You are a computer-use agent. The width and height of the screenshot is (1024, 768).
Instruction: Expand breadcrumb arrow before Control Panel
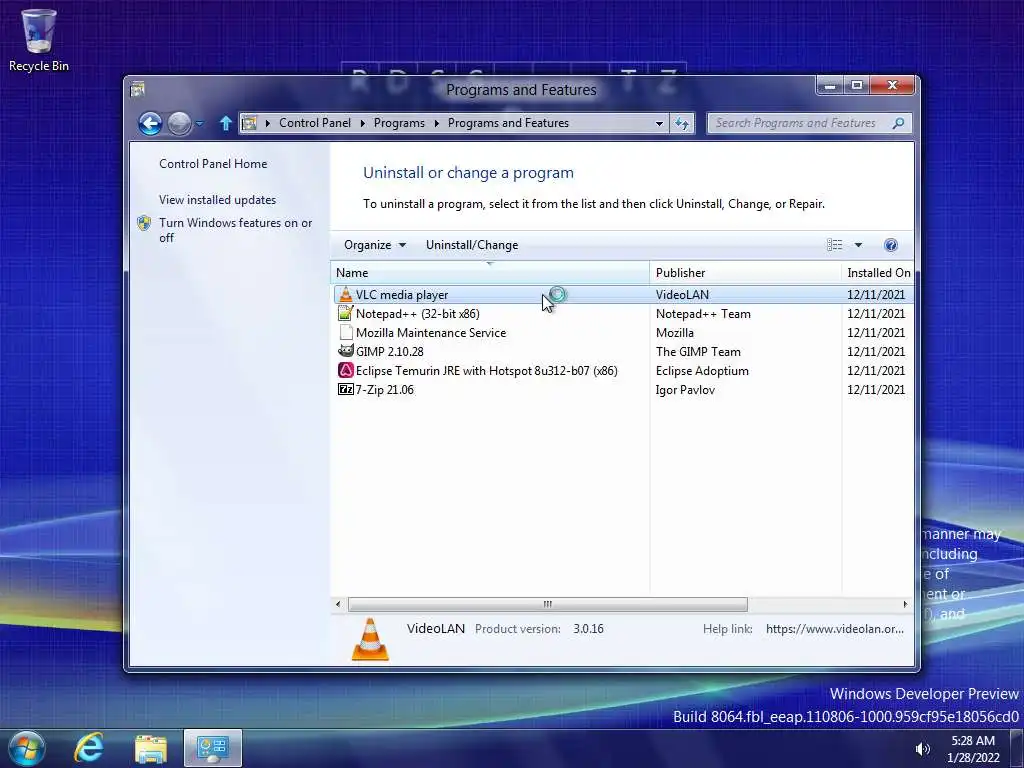[x=267, y=123]
